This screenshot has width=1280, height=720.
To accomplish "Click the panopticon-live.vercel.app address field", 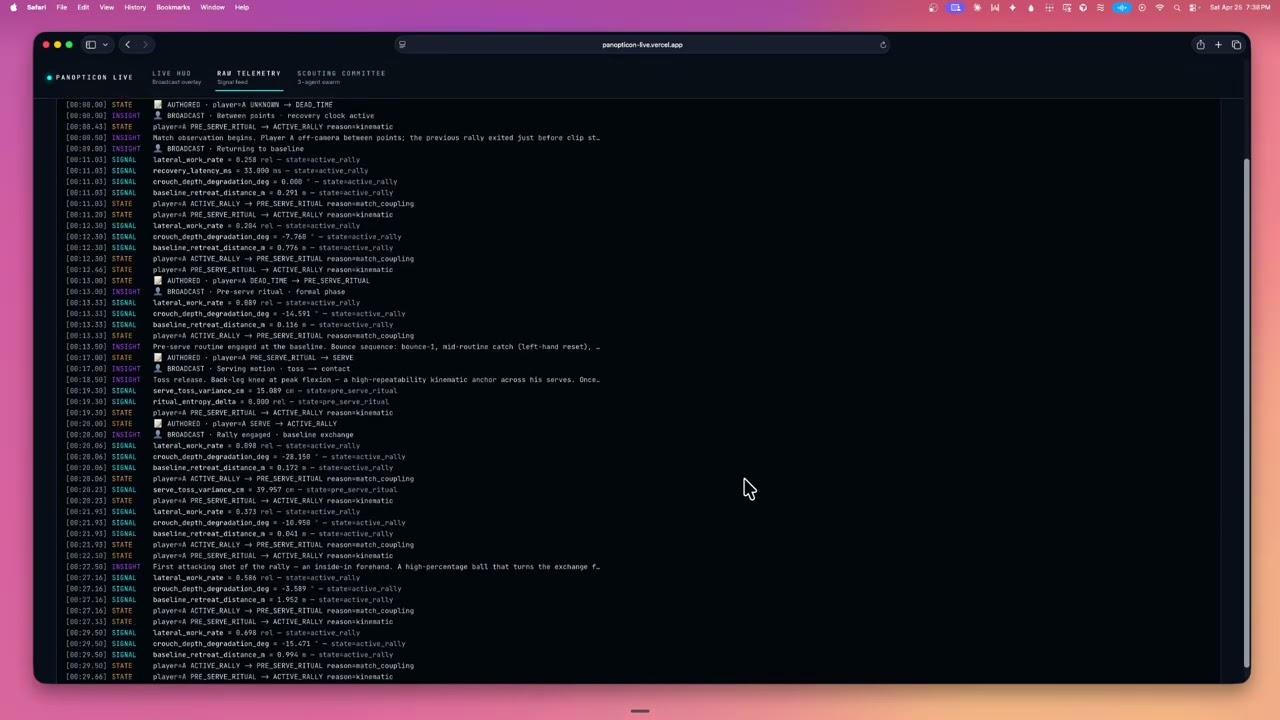I will pos(642,44).
